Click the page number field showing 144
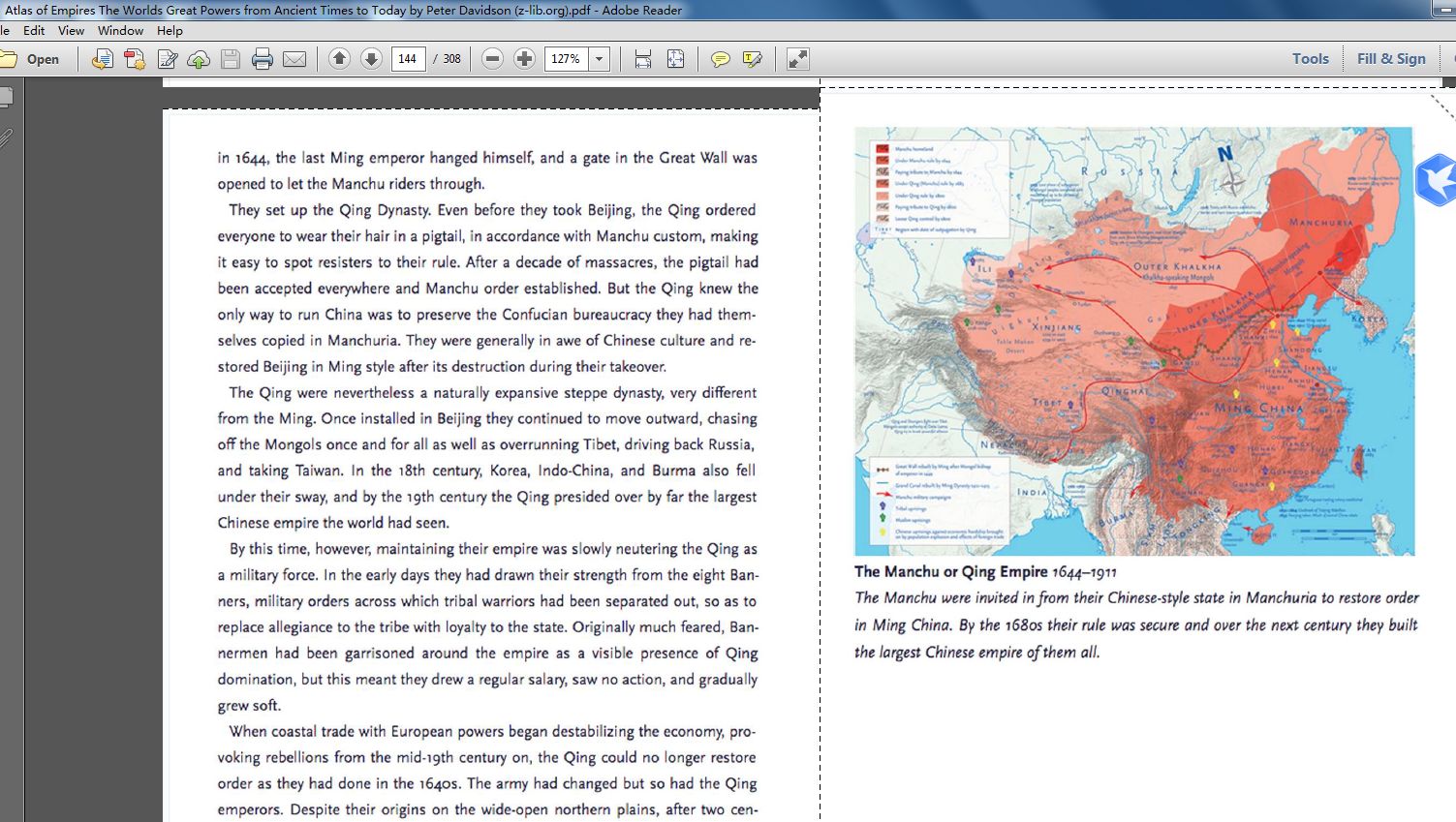1456x822 pixels. [408, 59]
